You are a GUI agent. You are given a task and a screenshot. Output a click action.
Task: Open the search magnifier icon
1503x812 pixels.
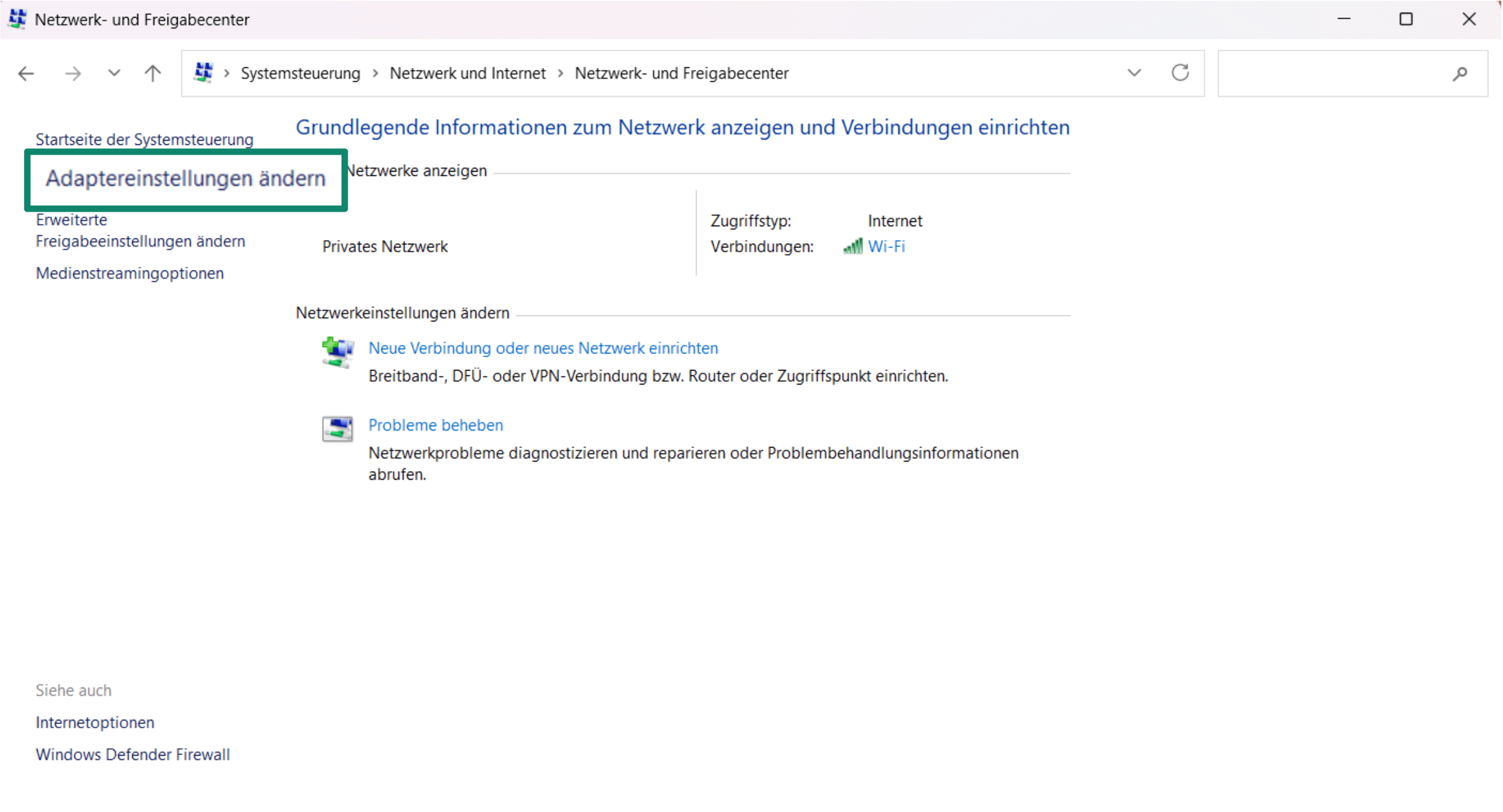point(1461,73)
